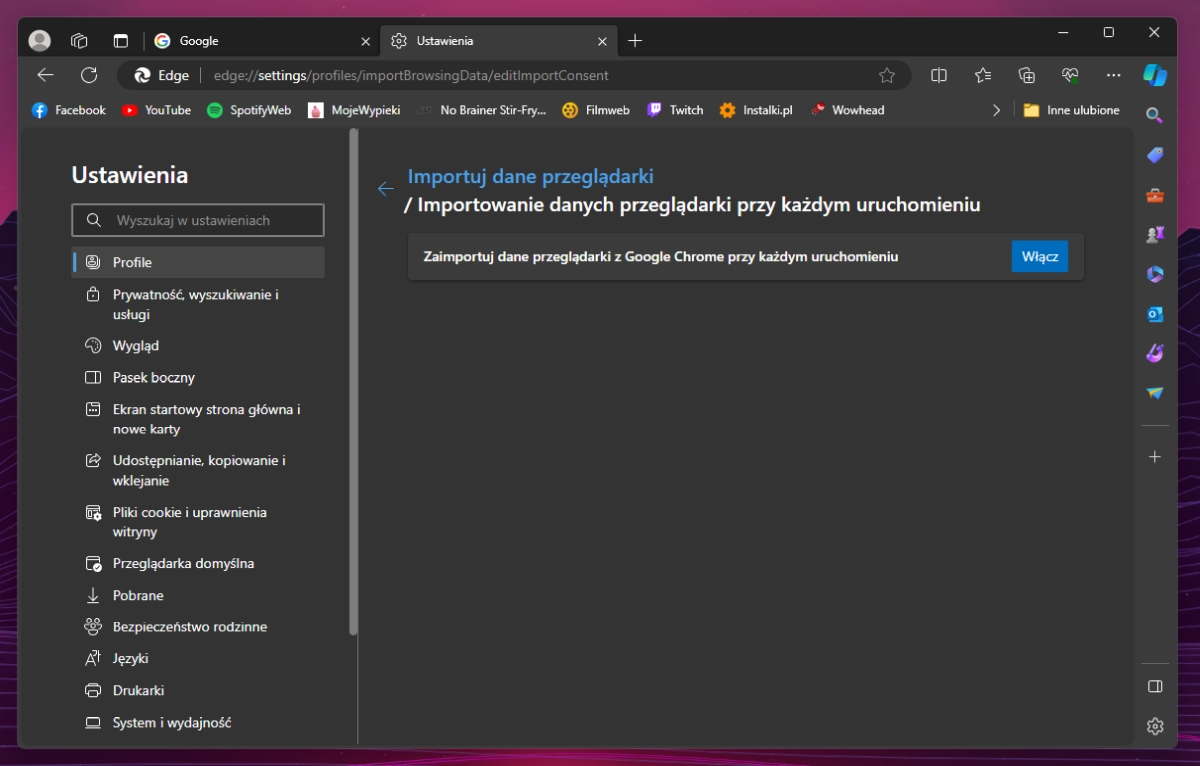
Task: Open Collections from the toolbar
Action: 1026,75
